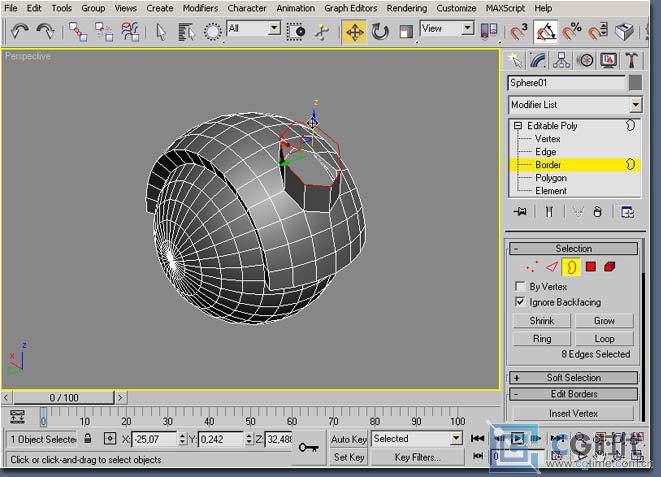Toggle the 3D Snaps magnet icon

pos(519,32)
